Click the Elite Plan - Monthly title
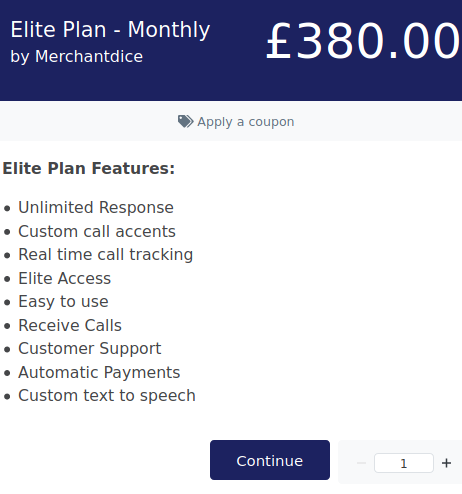Viewport: 462px width, 494px height. click(110, 30)
